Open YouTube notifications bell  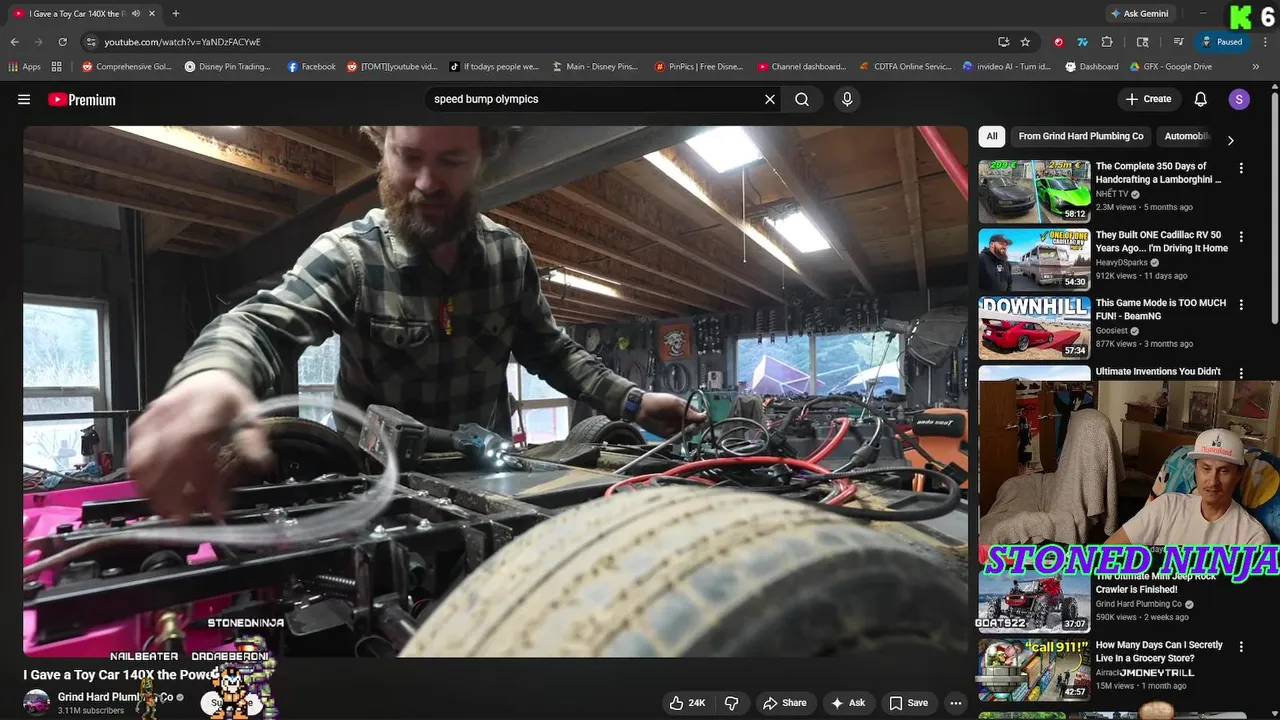[x=1201, y=99]
